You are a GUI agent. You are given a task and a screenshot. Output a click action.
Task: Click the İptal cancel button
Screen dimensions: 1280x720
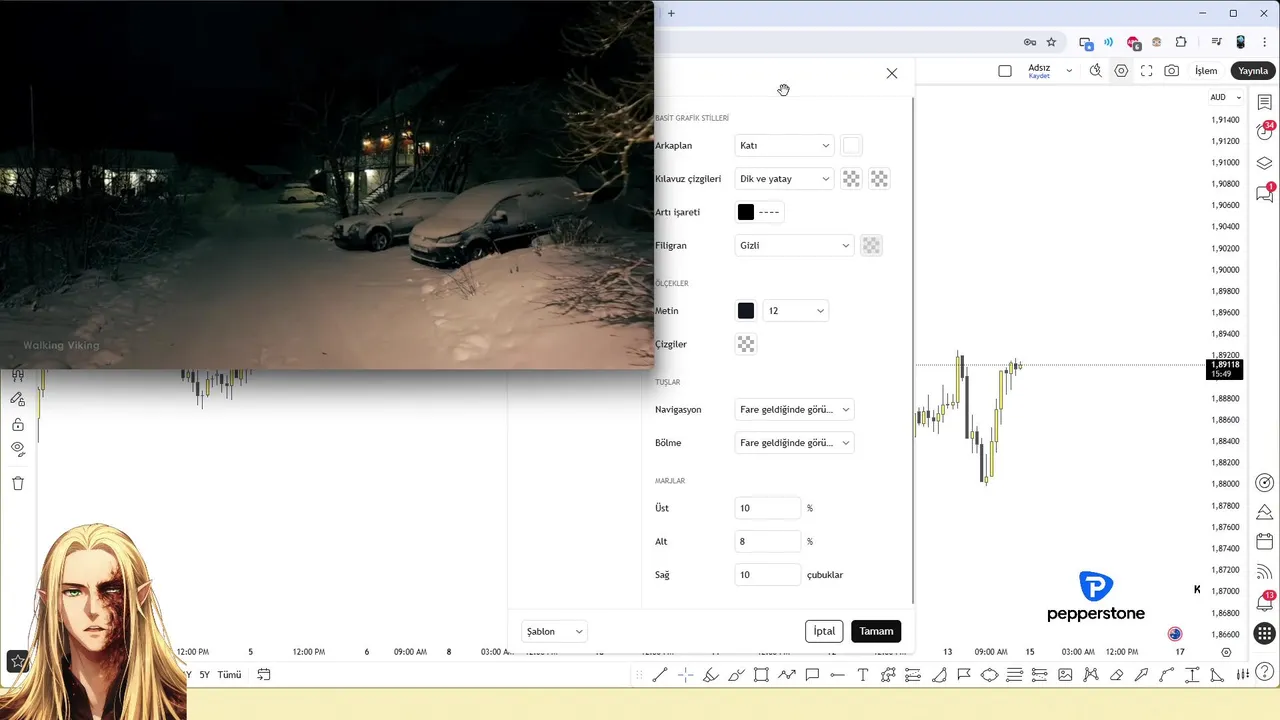tap(824, 632)
